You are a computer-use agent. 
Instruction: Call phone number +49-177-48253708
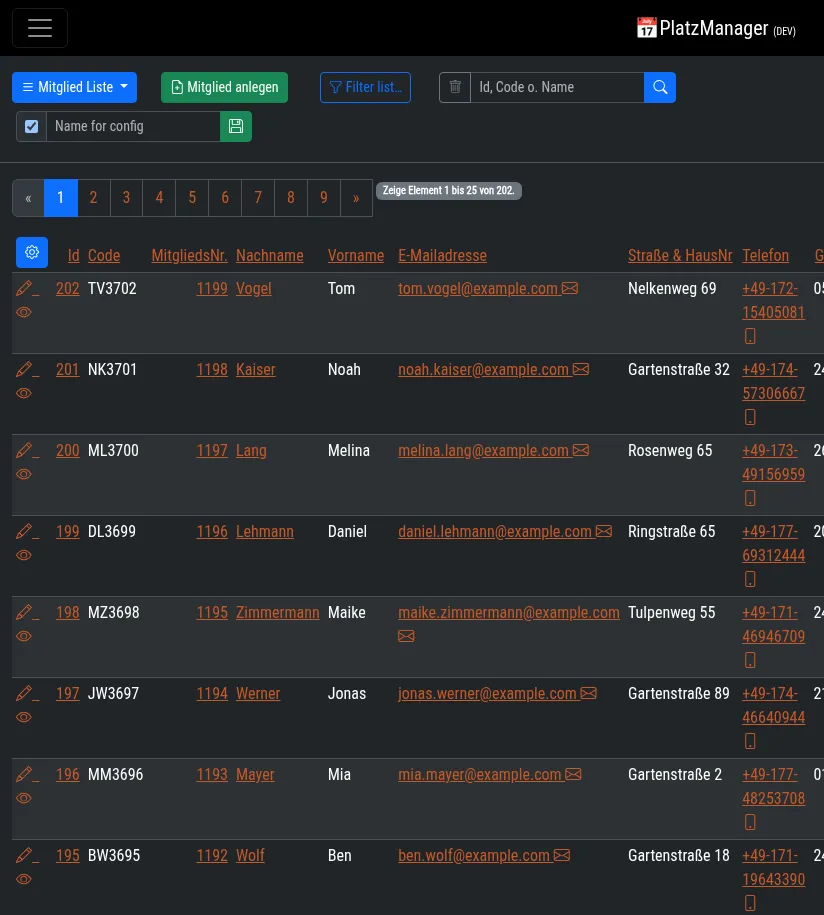[x=774, y=787]
